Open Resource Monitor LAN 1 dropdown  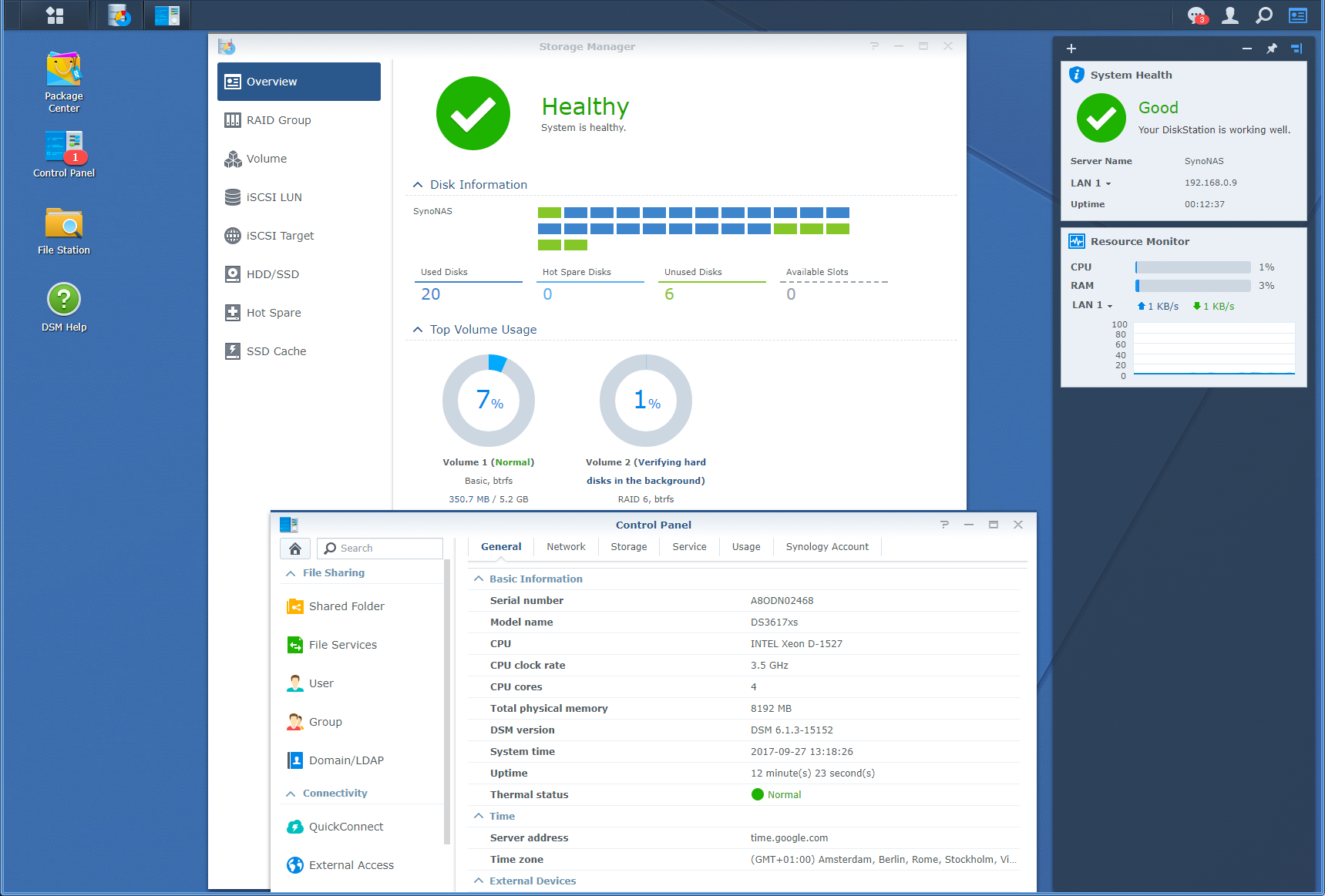[1092, 305]
